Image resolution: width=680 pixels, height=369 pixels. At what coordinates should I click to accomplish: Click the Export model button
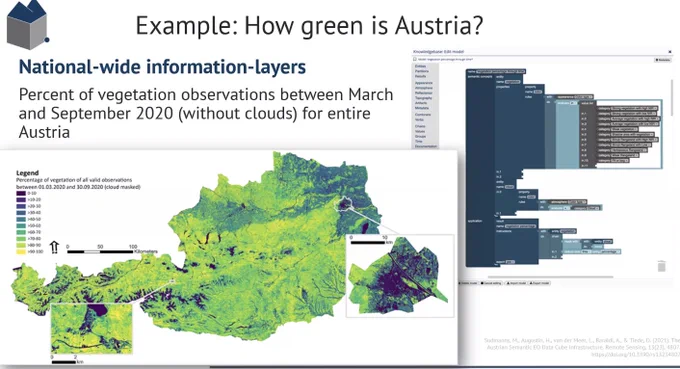(539, 283)
